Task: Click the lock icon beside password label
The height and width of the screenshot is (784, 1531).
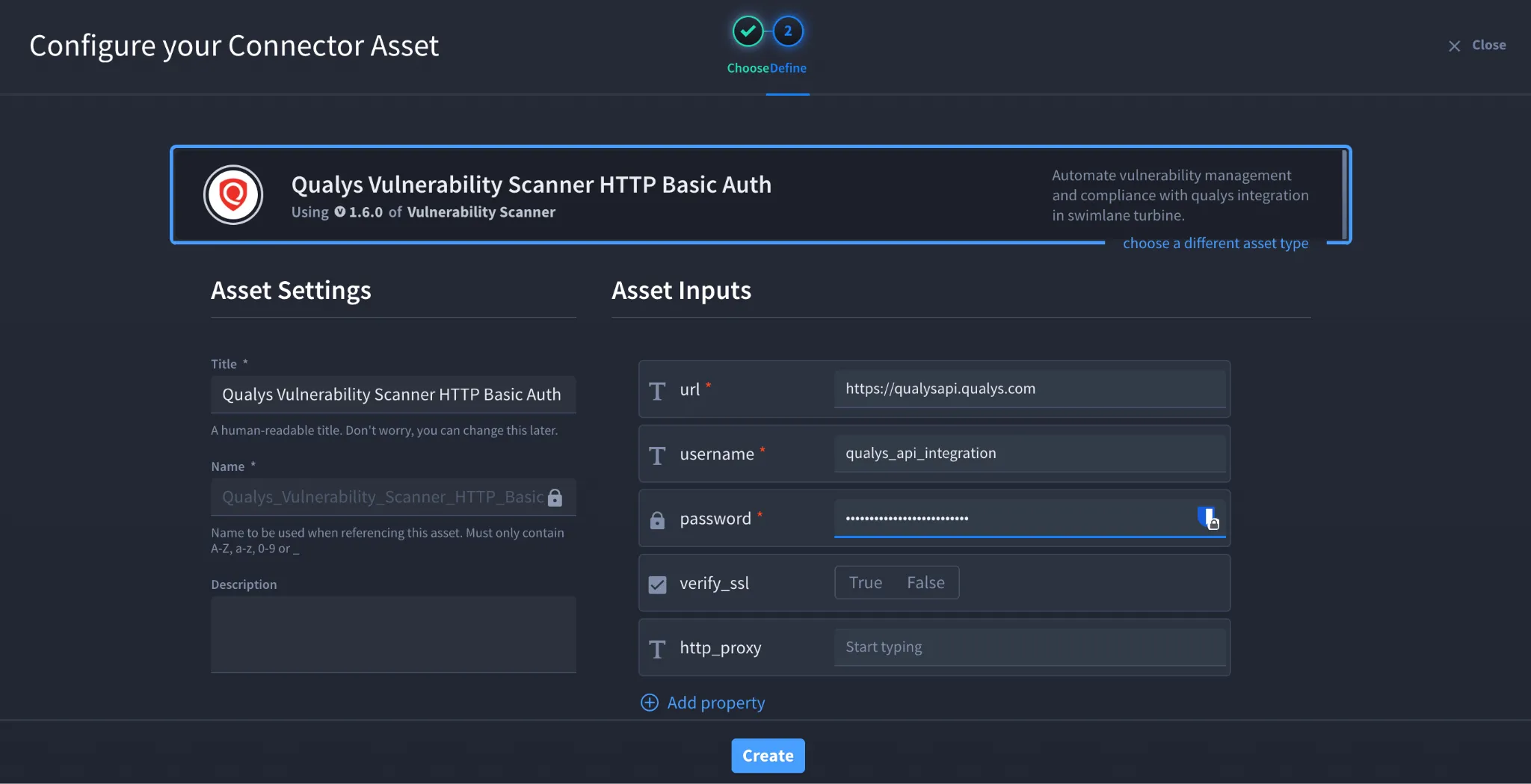Action: coord(657,520)
